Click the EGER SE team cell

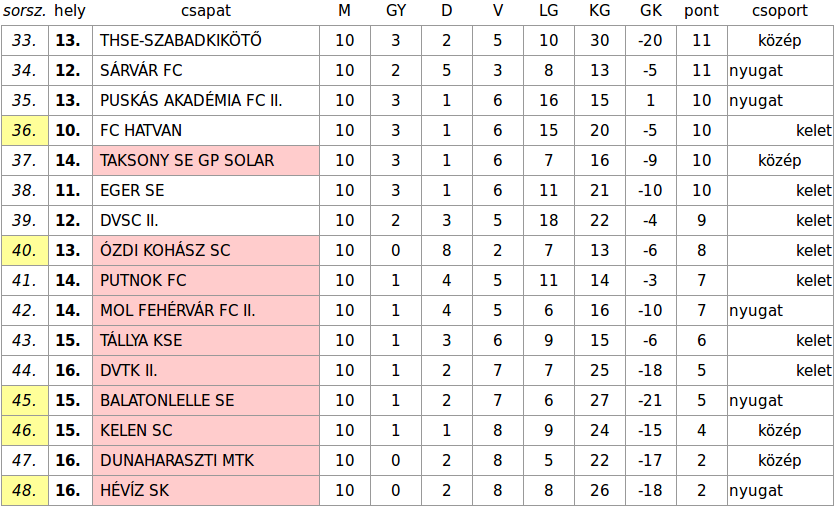click(x=206, y=190)
